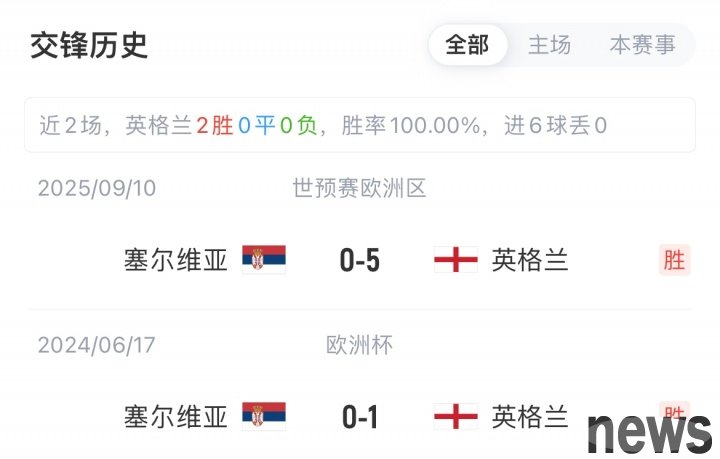Click England flag in the 0-5 match
Viewport: 720px width, 459px height.
pyautogui.click(x=455, y=260)
